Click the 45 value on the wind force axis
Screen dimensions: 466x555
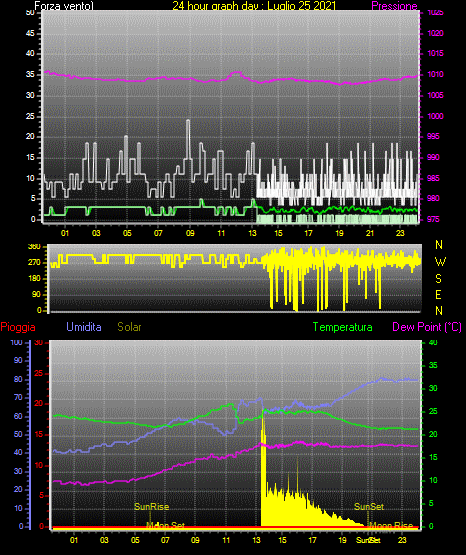point(30,33)
